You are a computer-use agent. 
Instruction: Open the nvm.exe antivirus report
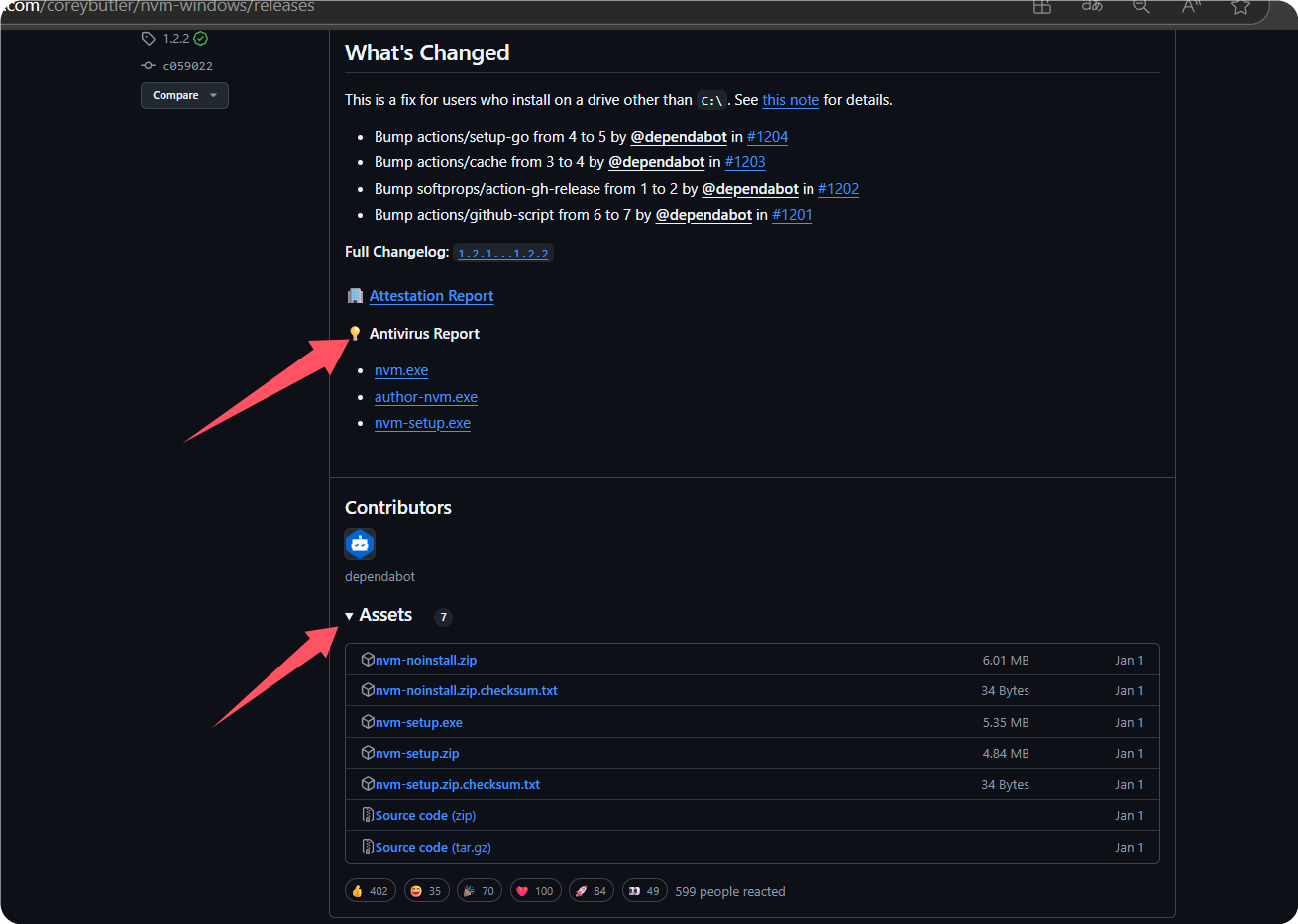401,370
